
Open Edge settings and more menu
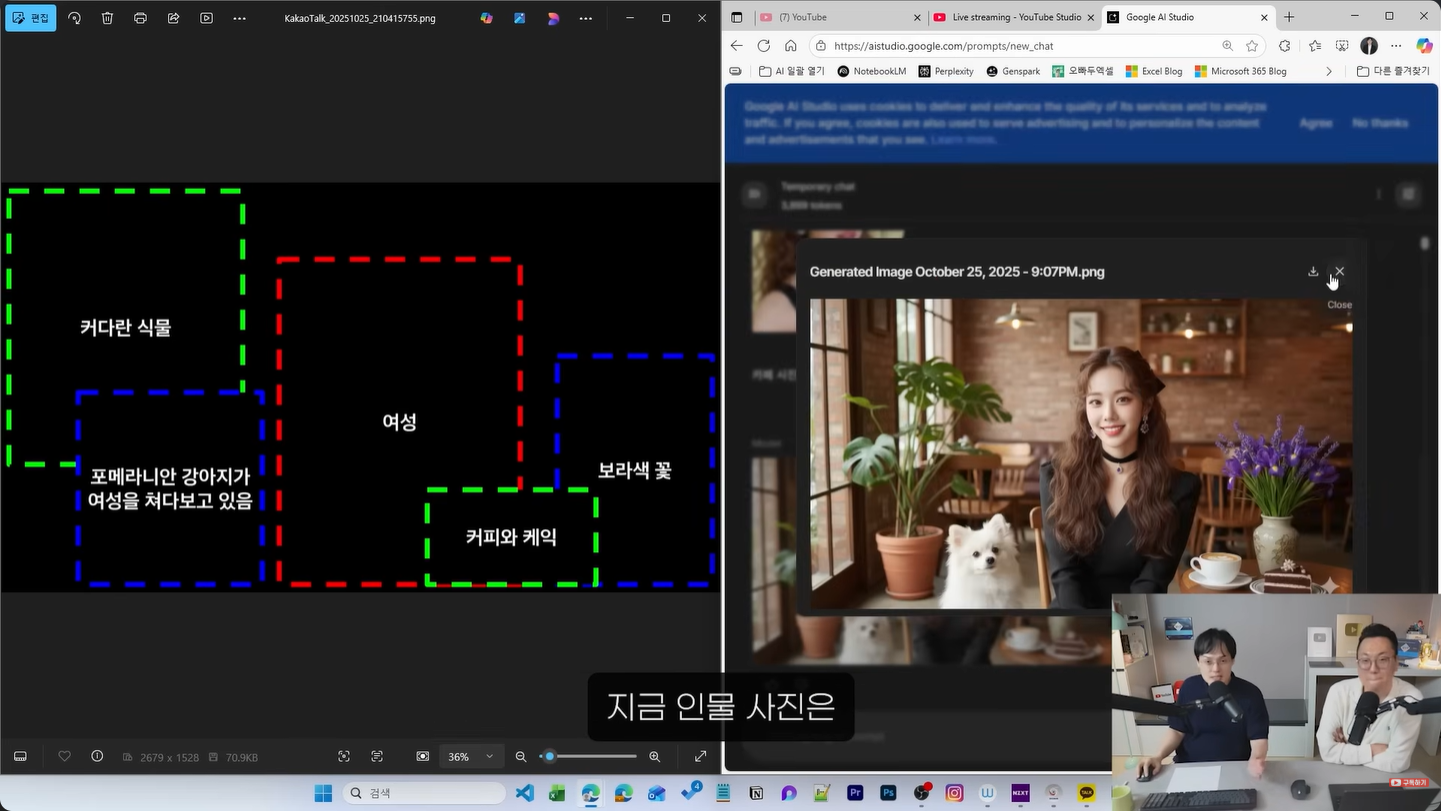(1396, 46)
